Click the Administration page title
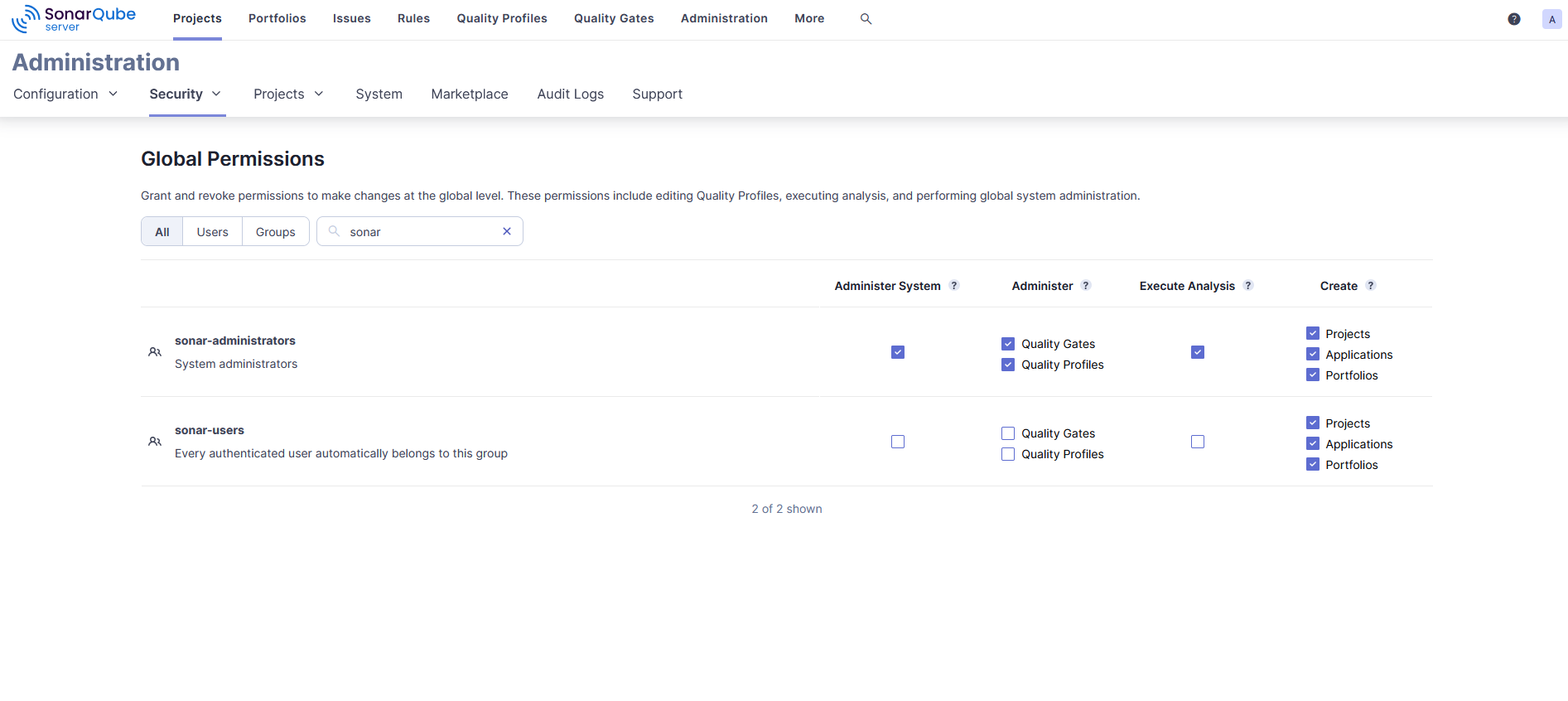Screen dimensions: 1568x701 pos(96,62)
